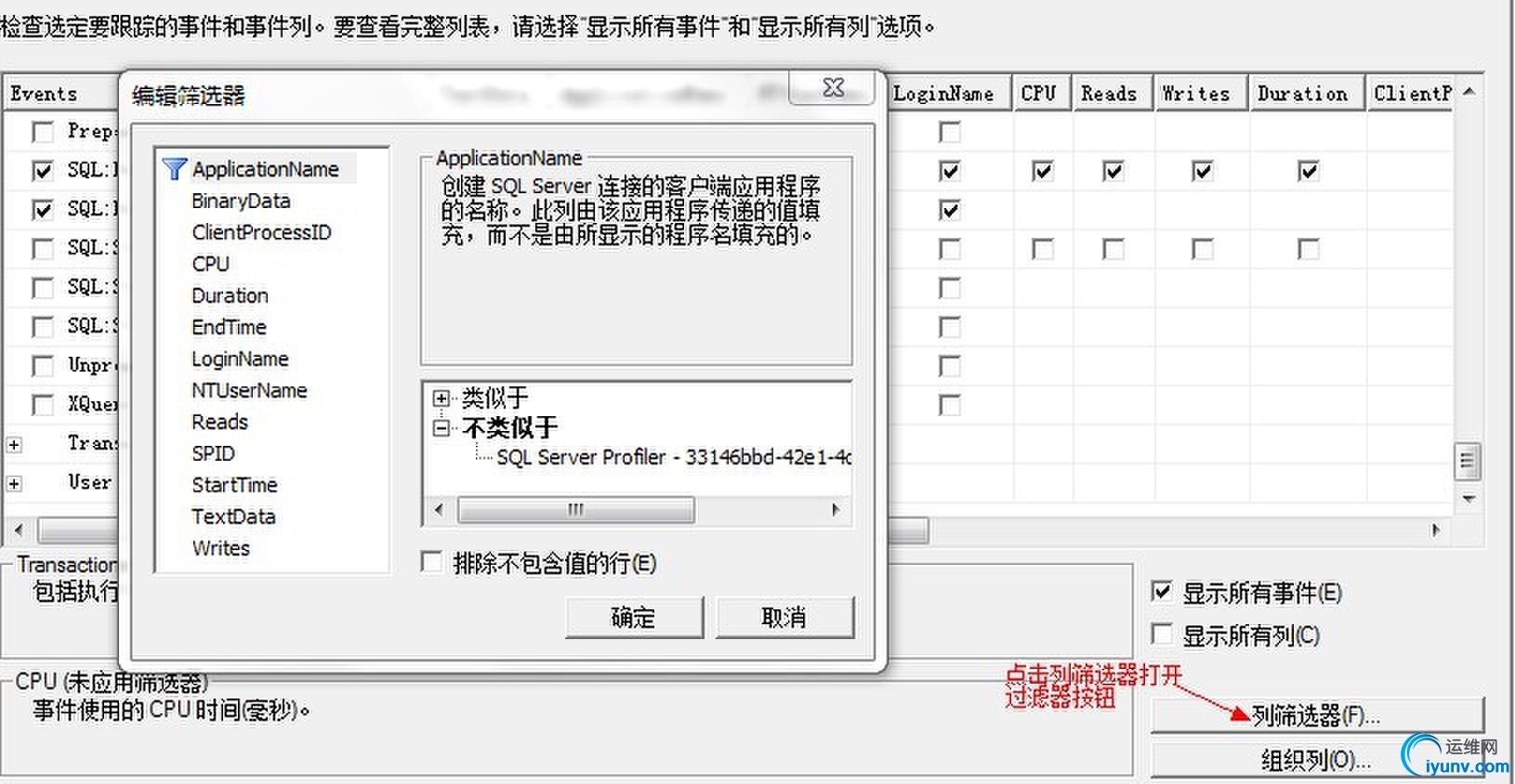Select LoginName in the filter list
Viewport: 1515px width, 784px height.
[240, 359]
